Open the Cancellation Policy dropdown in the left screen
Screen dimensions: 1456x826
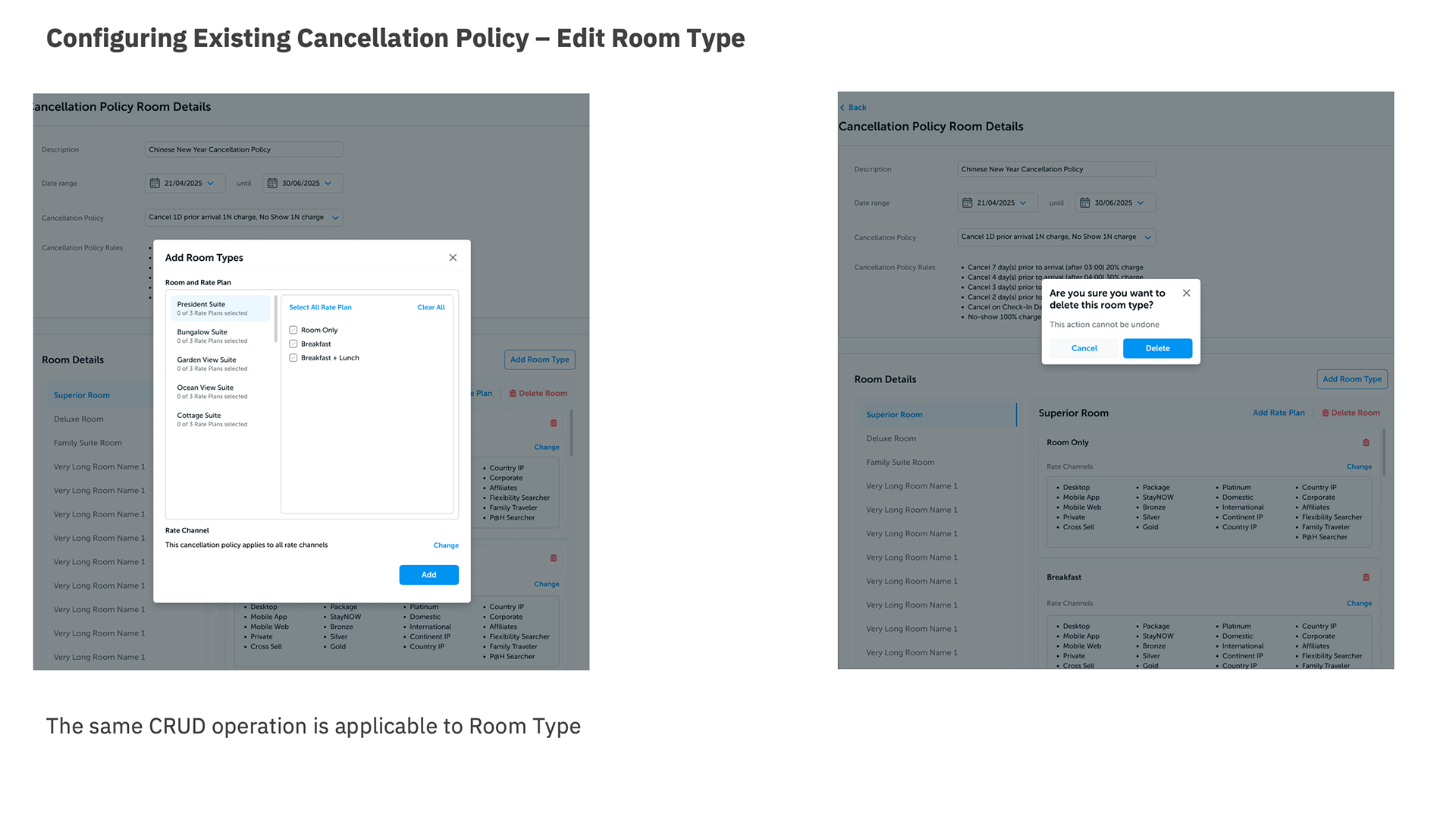335,218
